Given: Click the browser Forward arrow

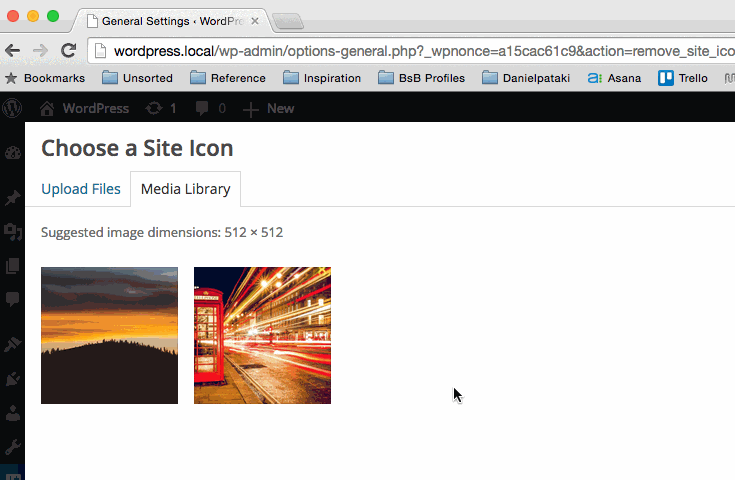Looking at the screenshot, I should (x=40, y=50).
